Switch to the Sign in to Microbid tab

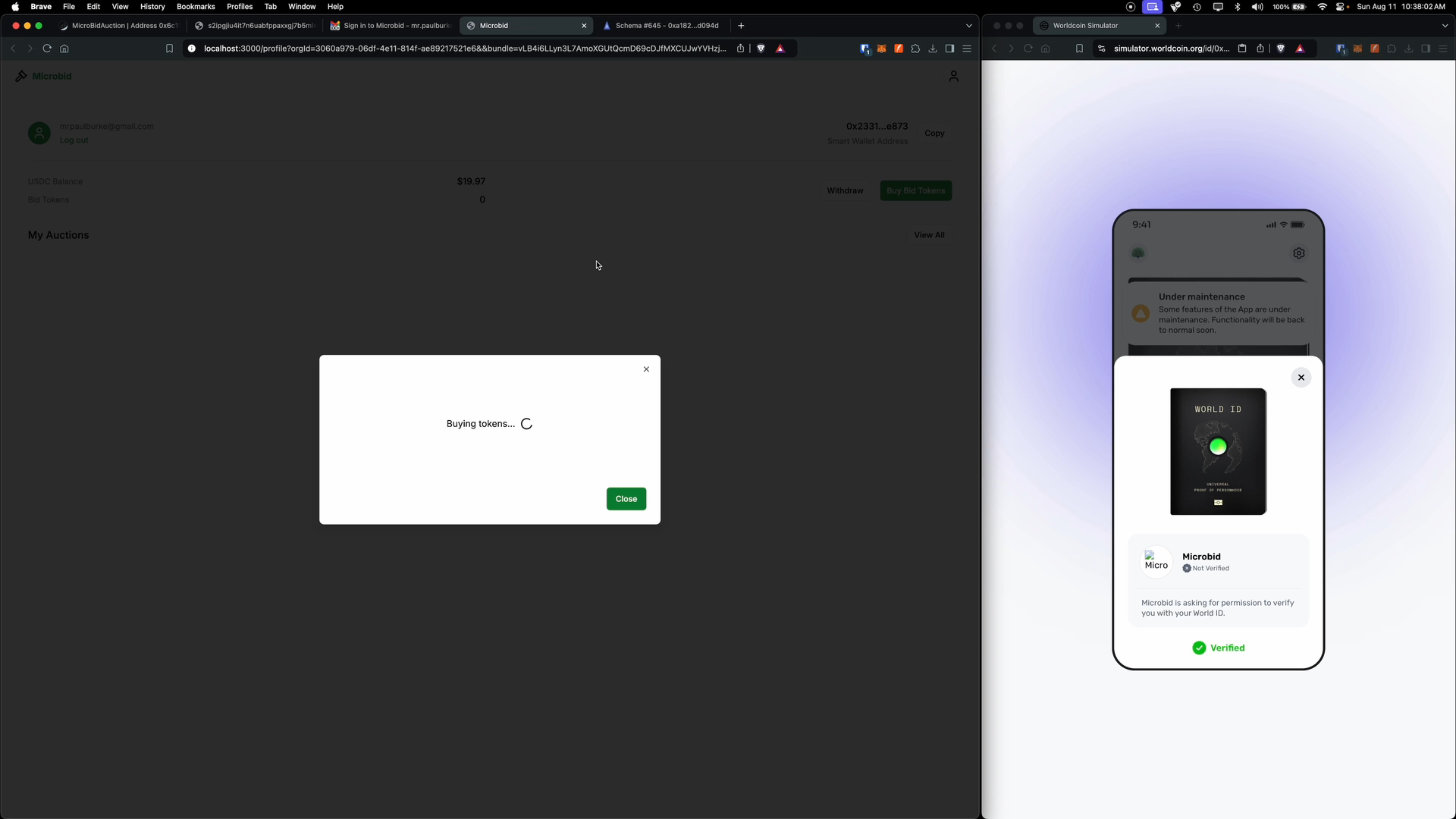click(x=391, y=26)
